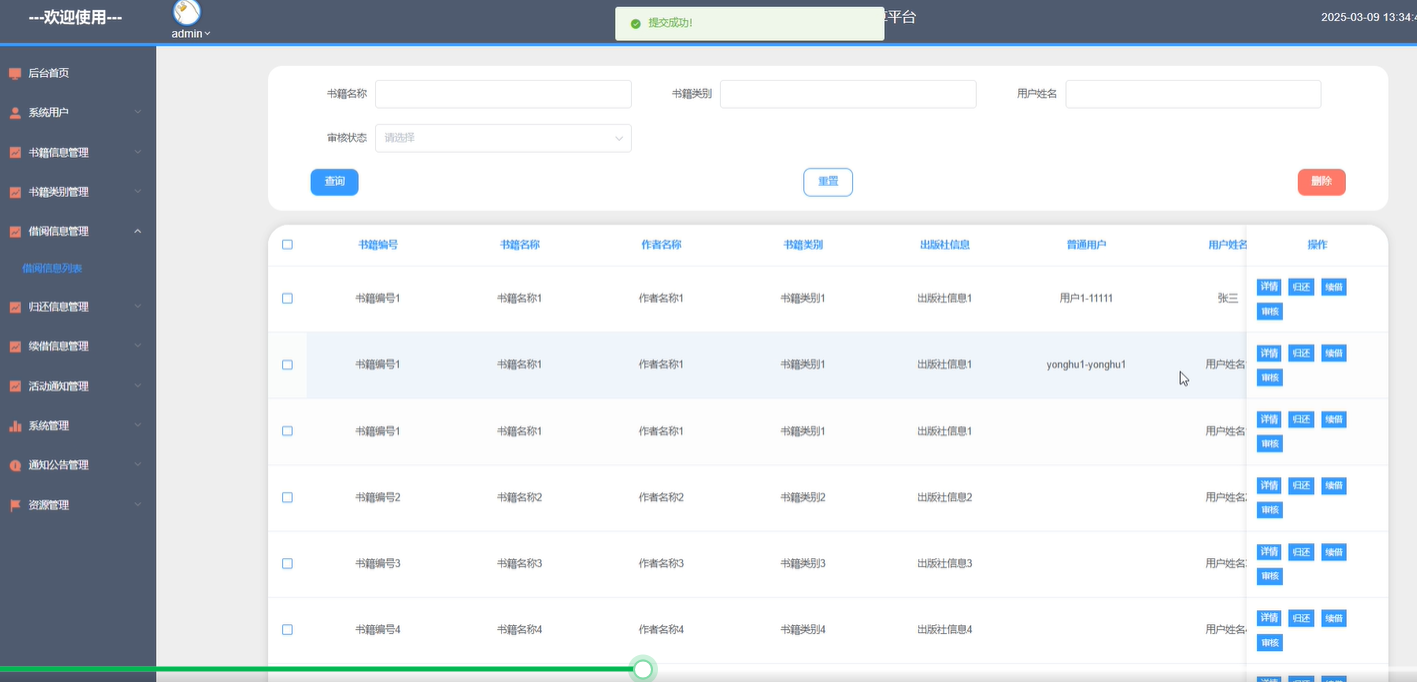Screen dimensions: 1417x682
Task: Click the progress bar handle at the bottom
Action: [x=643, y=669]
